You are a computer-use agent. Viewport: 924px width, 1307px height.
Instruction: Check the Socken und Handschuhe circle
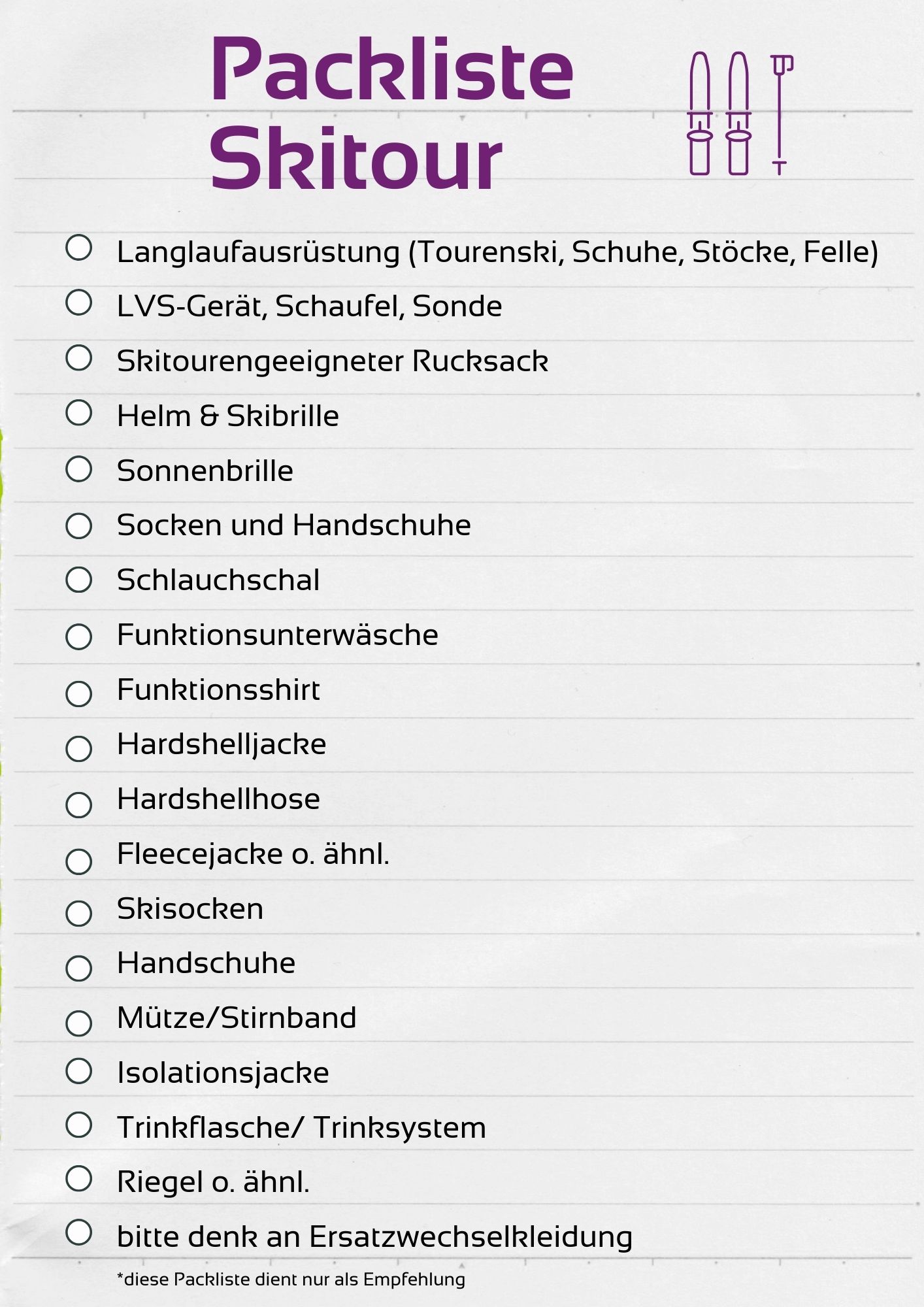(79, 525)
